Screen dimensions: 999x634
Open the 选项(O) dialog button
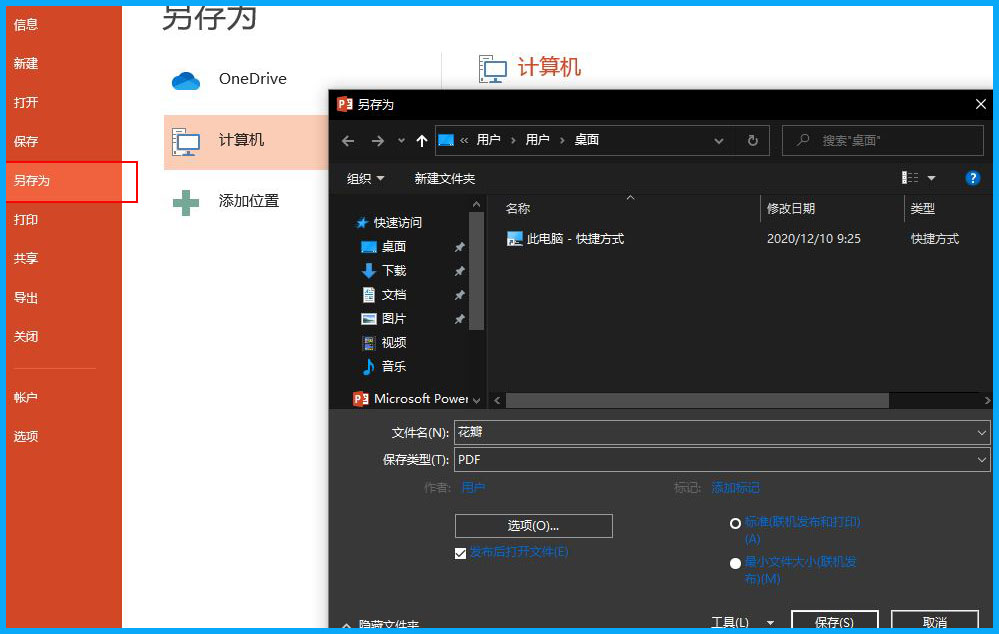pyautogui.click(x=533, y=525)
